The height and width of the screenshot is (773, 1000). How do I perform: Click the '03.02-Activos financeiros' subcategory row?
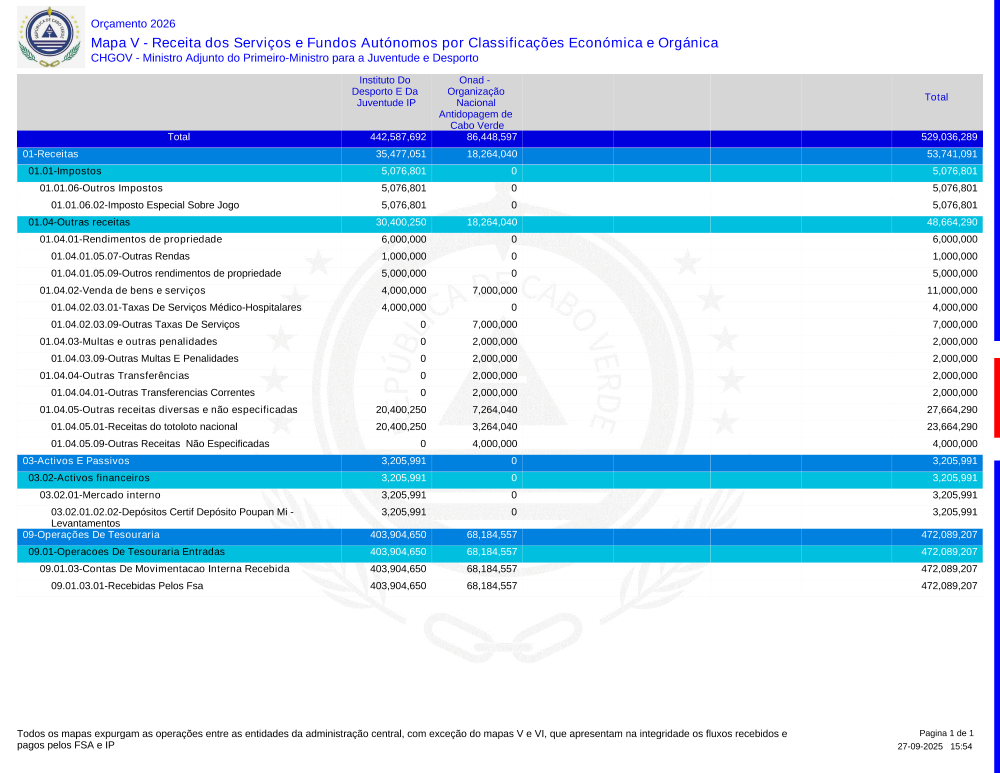pyautogui.click(x=89, y=478)
